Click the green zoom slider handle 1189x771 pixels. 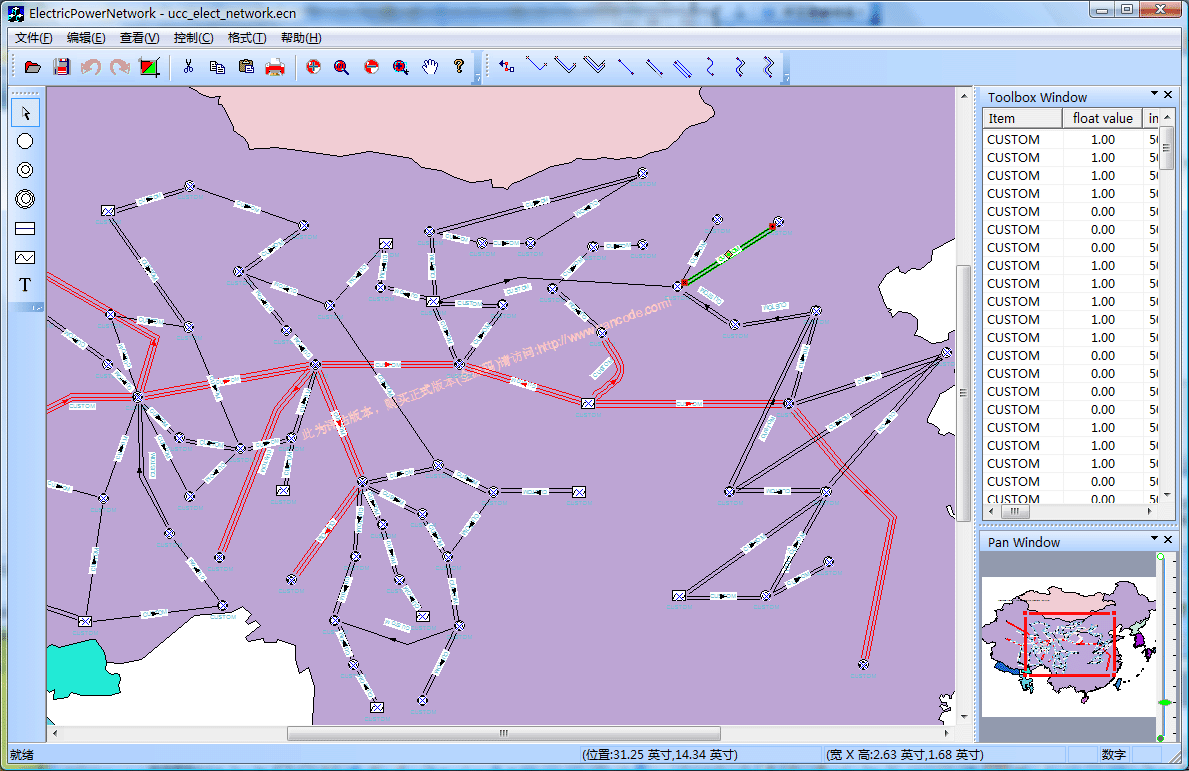tap(1165, 703)
